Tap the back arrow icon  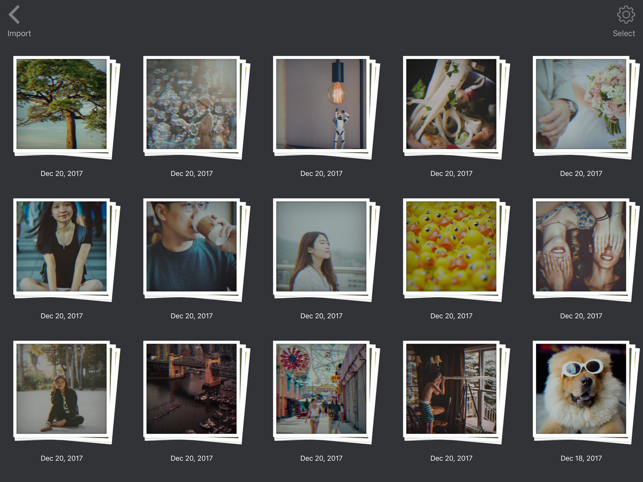[14, 15]
